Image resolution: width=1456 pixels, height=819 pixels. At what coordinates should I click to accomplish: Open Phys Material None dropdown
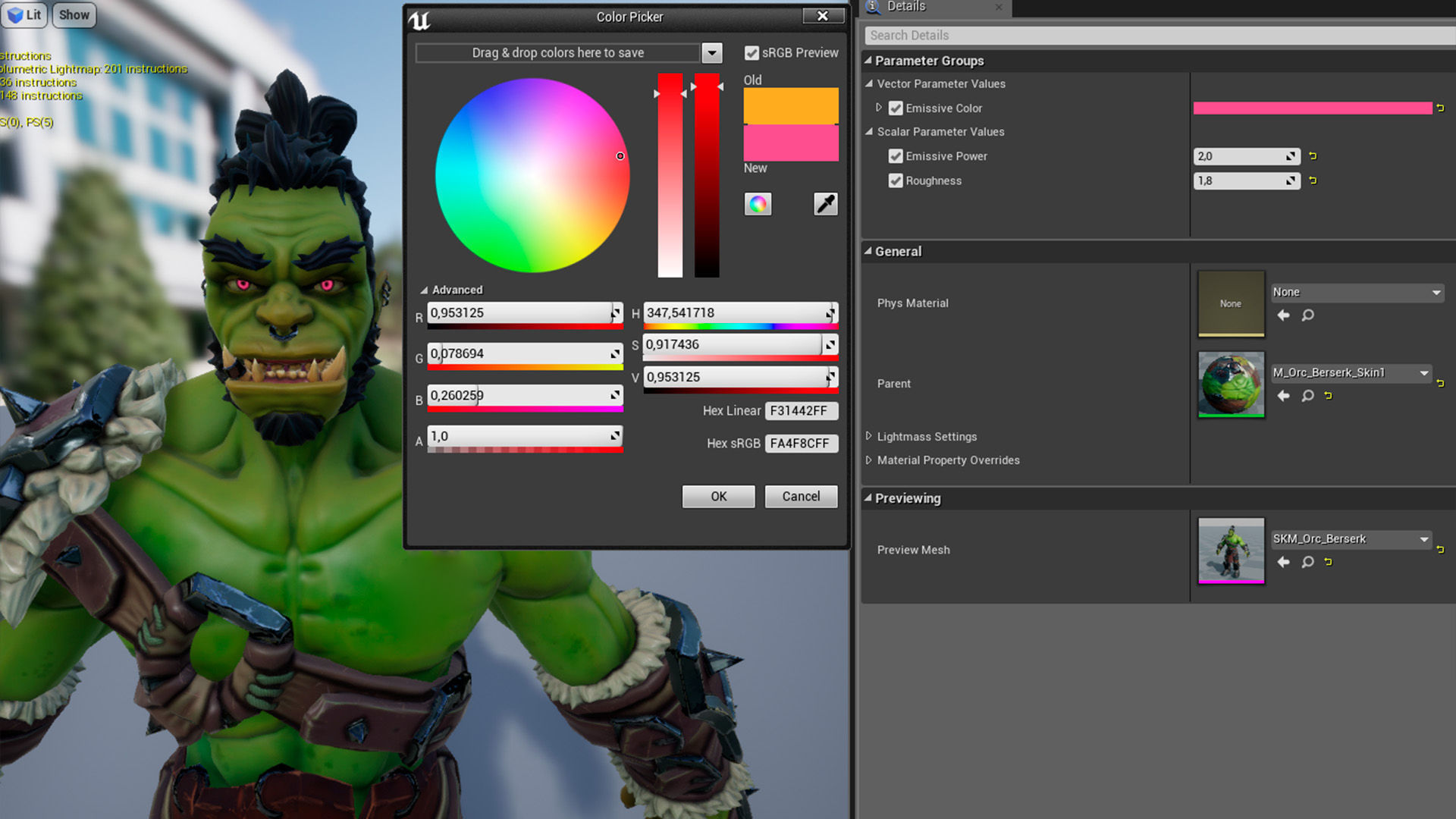click(x=1357, y=292)
